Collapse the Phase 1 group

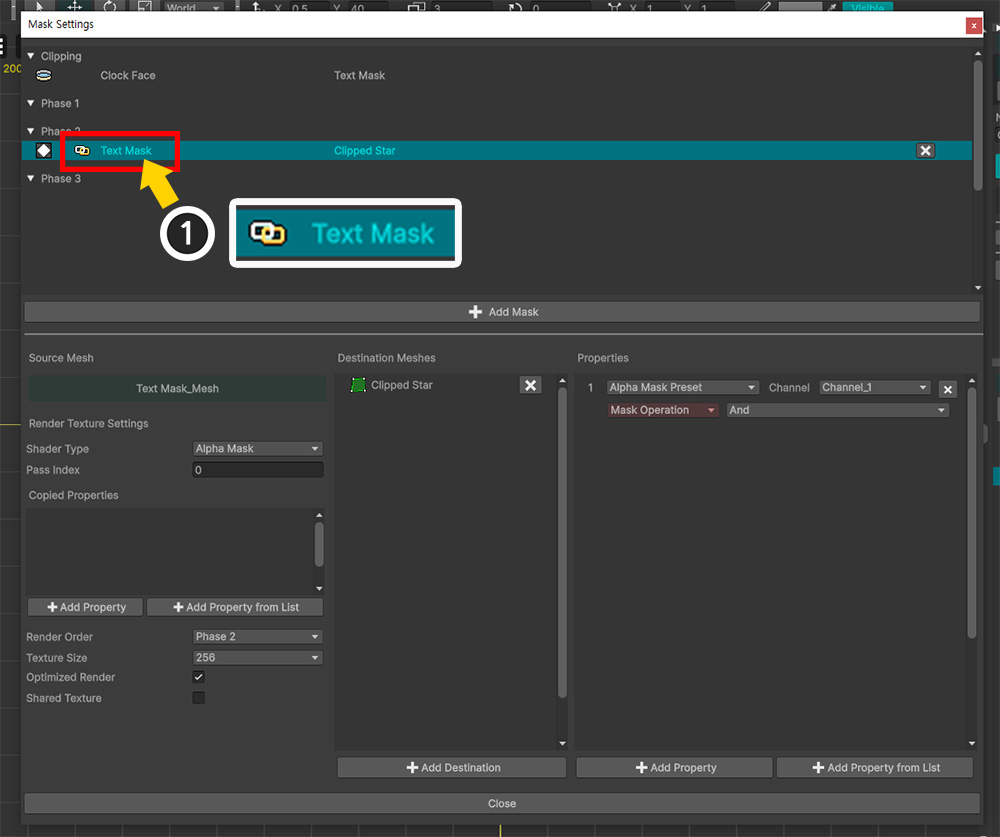click(31, 103)
